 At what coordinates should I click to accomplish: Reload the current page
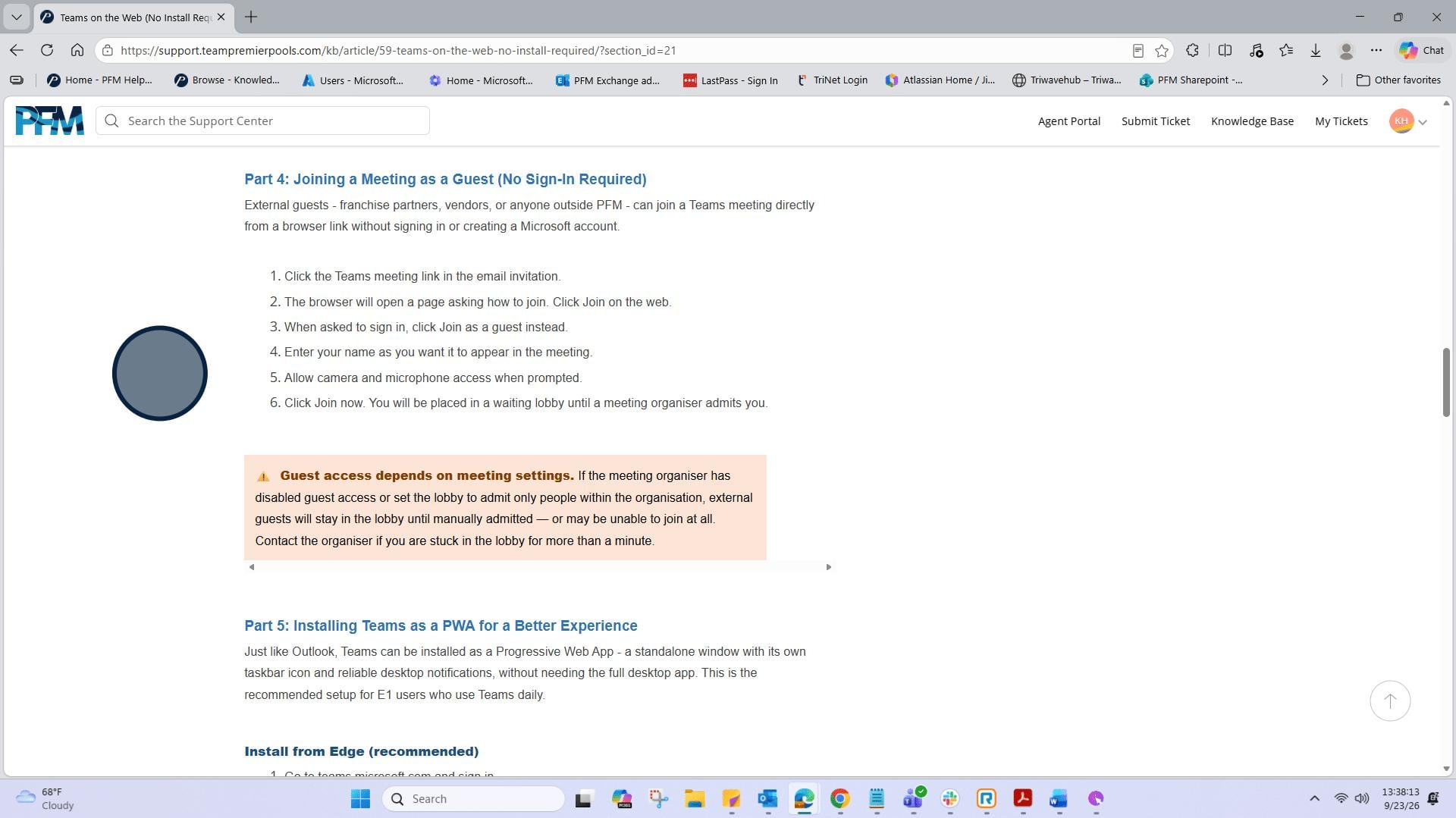(47, 50)
